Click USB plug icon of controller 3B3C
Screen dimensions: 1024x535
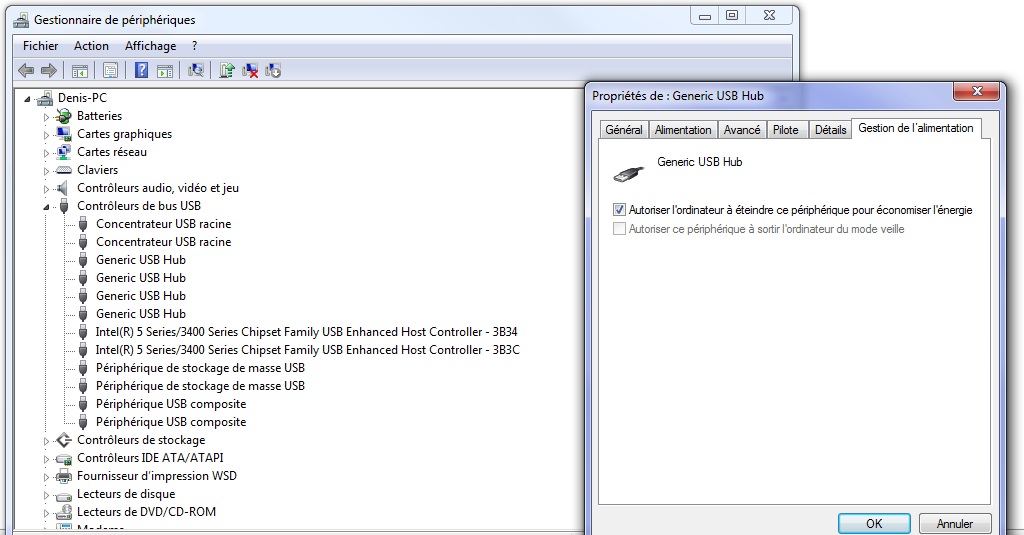click(83, 350)
